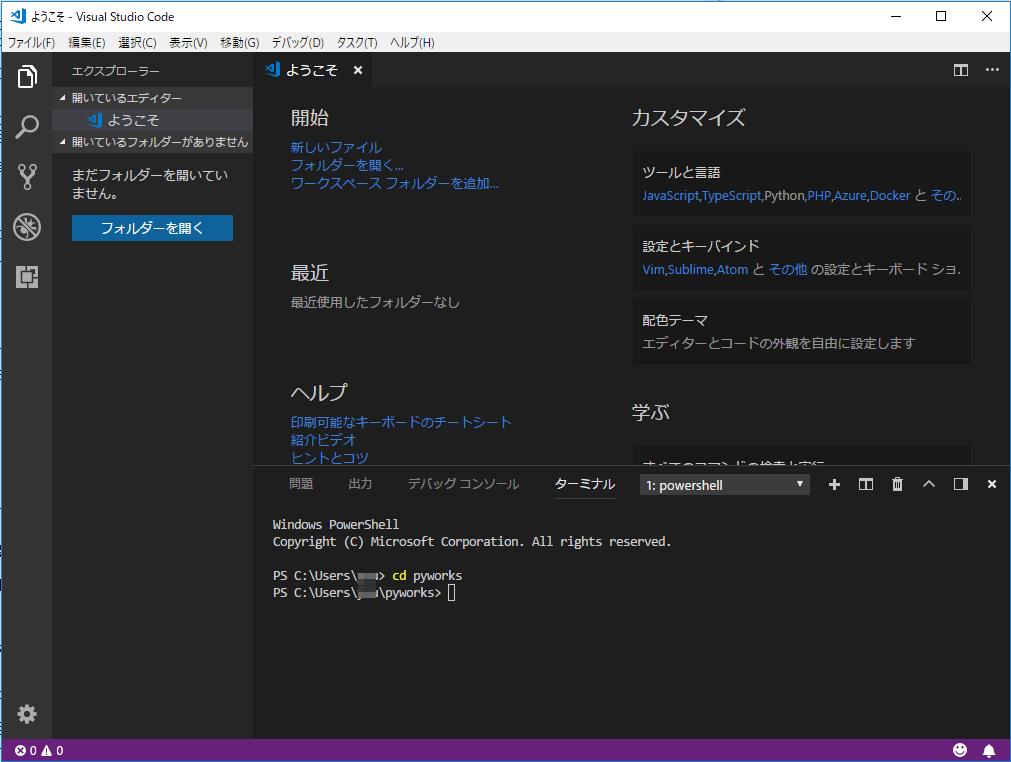Split the terminal pane
1011x762 pixels.
tap(865, 484)
